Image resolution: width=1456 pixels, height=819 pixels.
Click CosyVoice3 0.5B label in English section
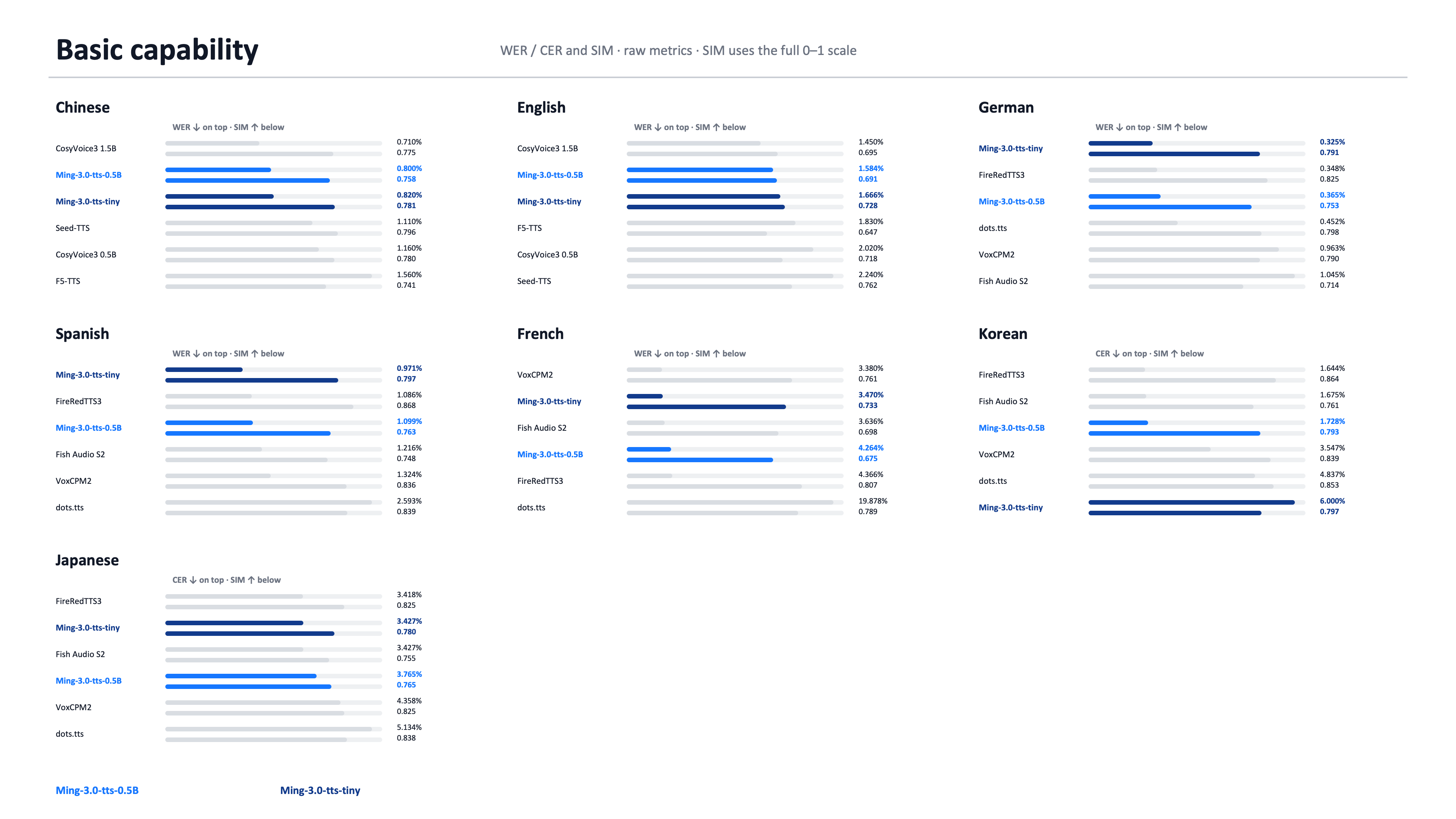tap(547, 254)
